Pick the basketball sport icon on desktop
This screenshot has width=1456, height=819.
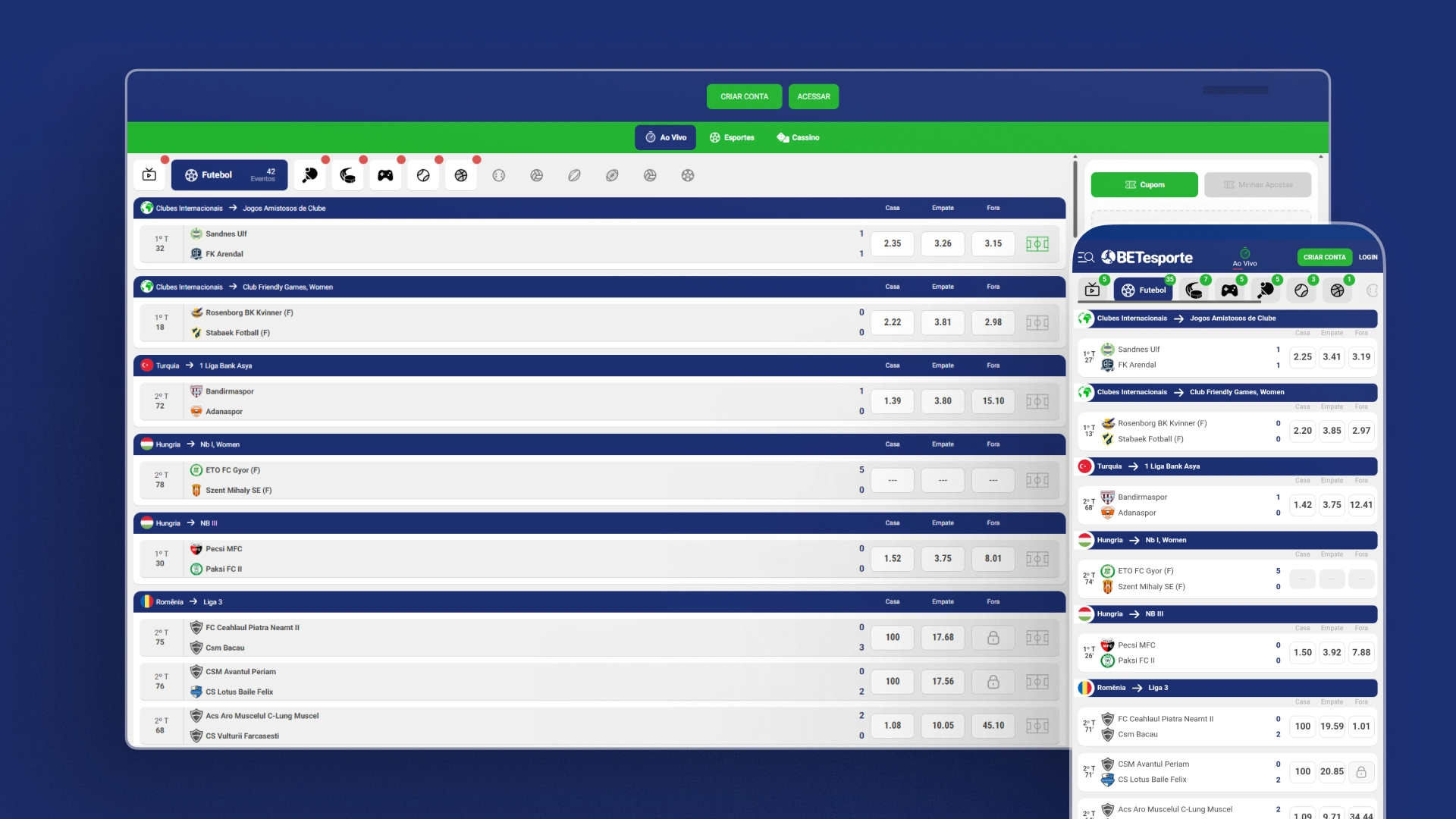pyautogui.click(x=461, y=175)
